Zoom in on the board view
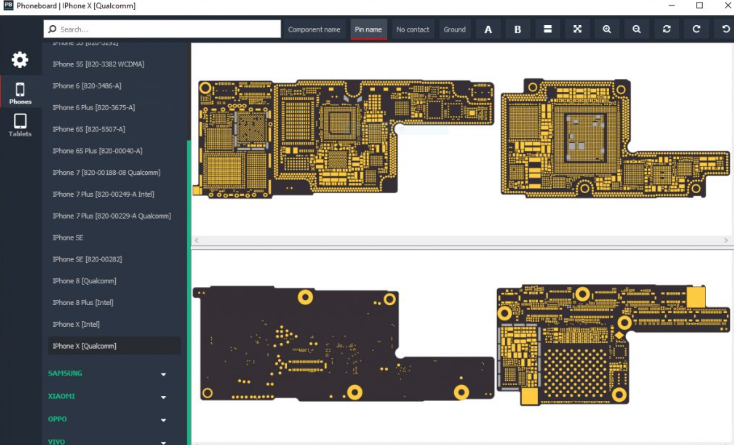Image resolution: width=734 pixels, height=445 pixels. [x=607, y=29]
